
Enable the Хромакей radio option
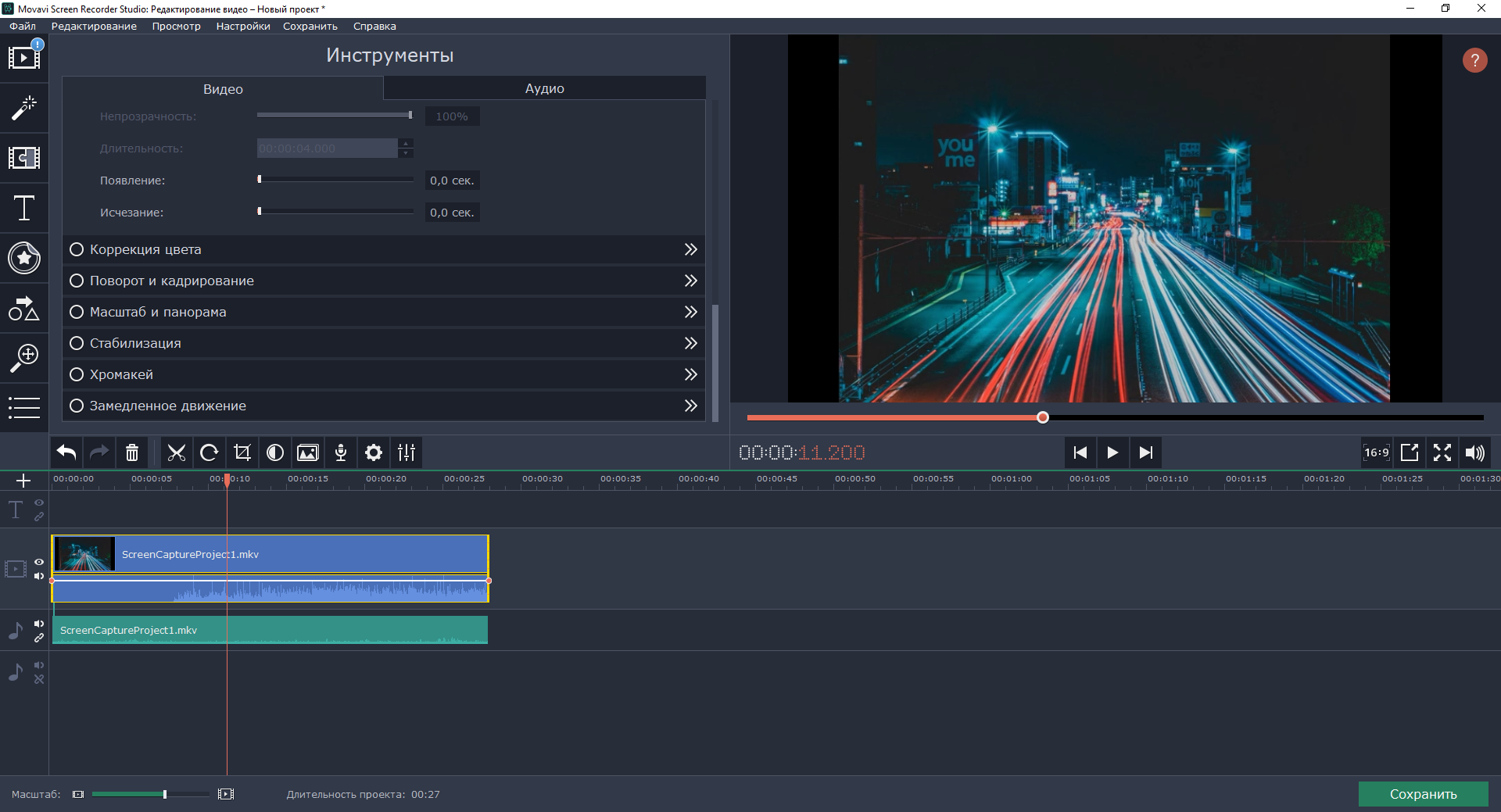point(77,374)
